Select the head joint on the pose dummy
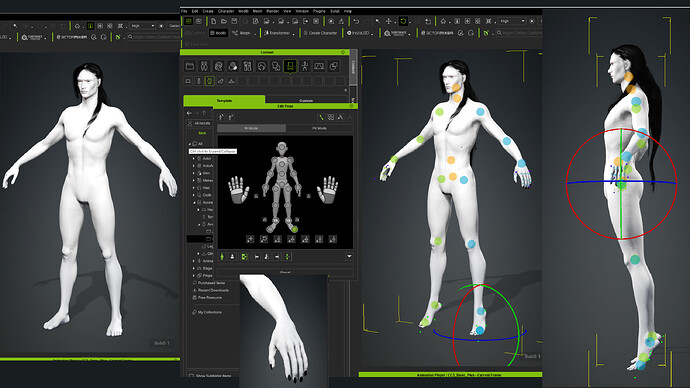 click(x=282, y=148)
